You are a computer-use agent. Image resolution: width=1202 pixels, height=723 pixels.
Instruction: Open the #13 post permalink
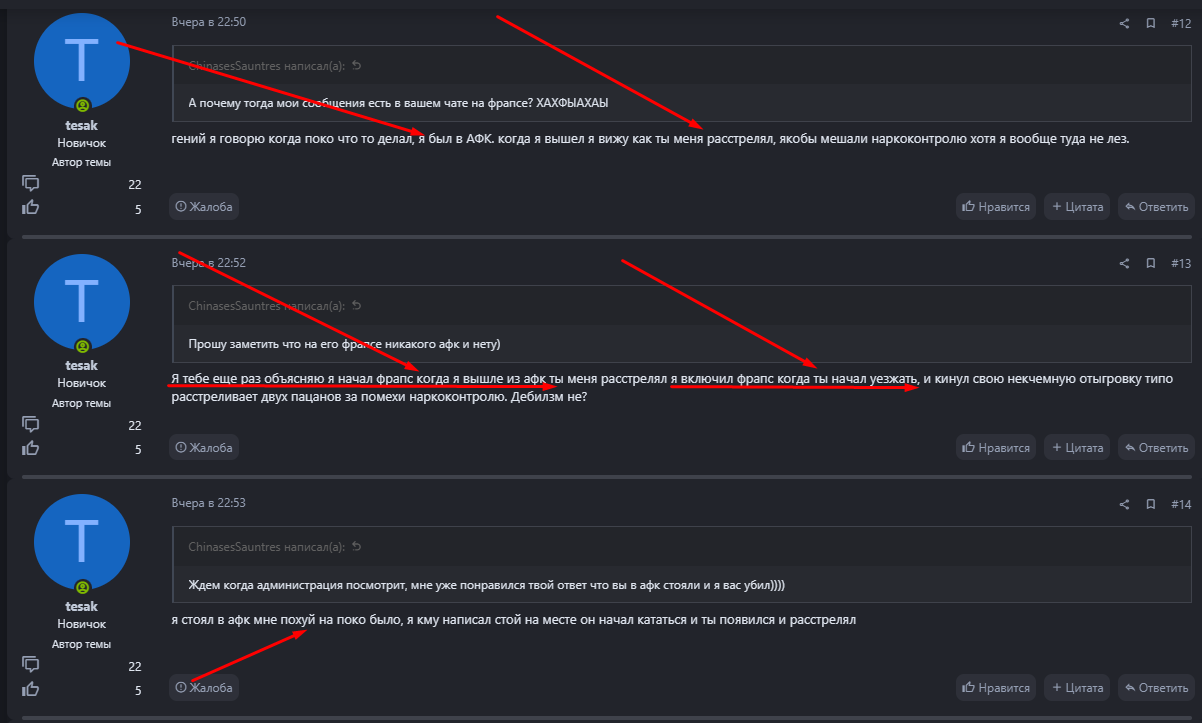click(1180, 263)
